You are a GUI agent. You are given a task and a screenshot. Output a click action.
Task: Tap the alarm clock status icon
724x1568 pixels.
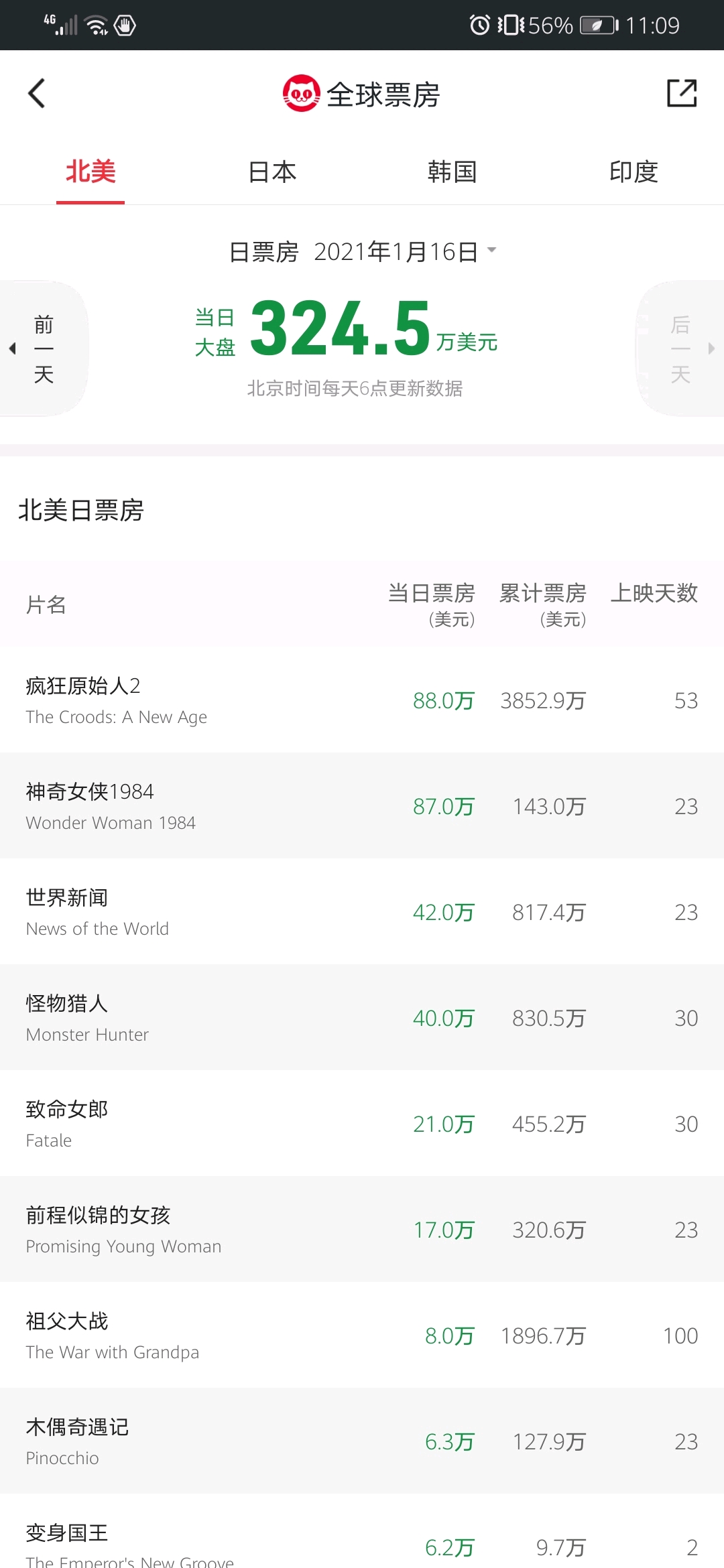(x=479, y=25)
